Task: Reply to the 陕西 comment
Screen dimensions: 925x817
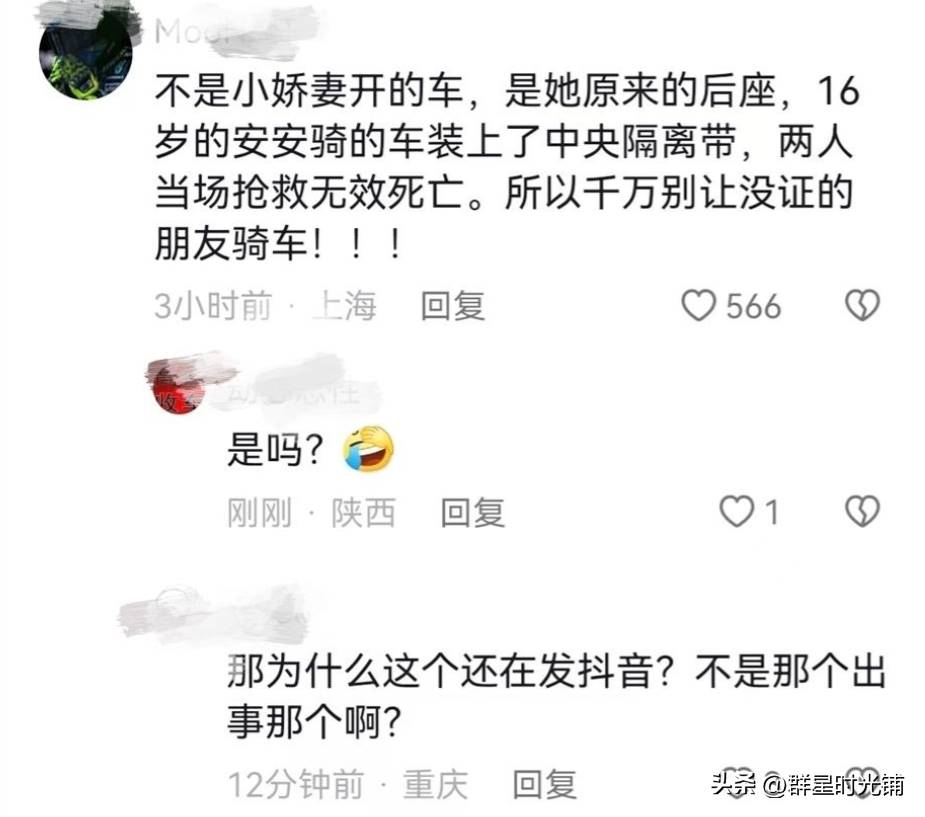Action: [473, 512]
